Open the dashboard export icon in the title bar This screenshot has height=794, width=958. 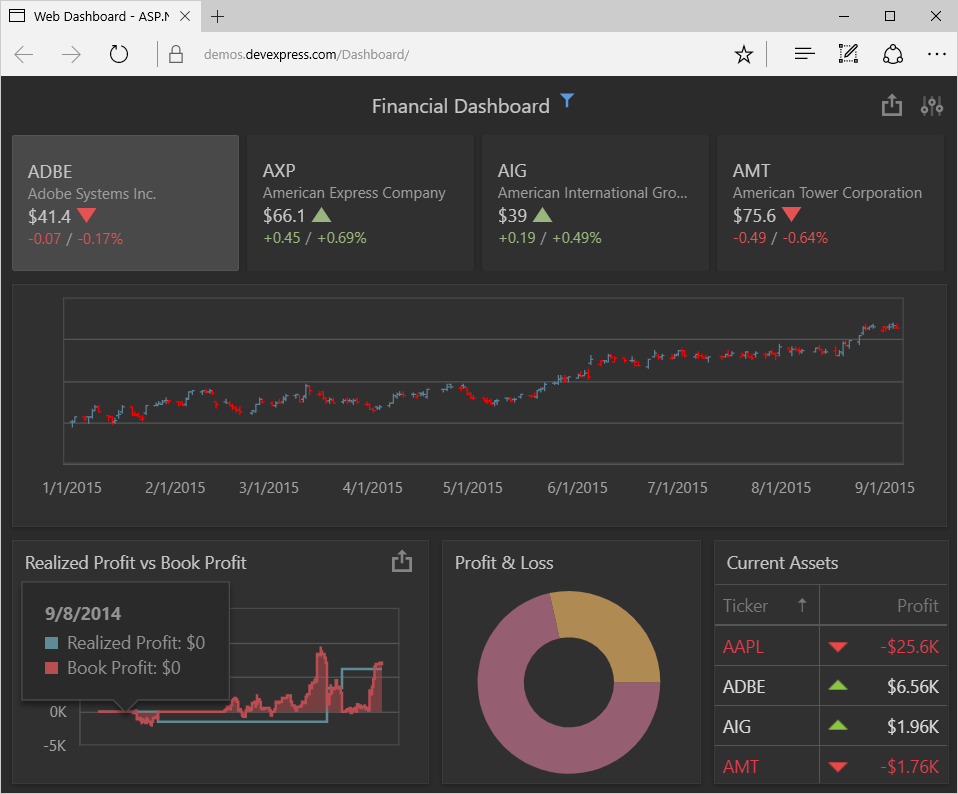892,106
